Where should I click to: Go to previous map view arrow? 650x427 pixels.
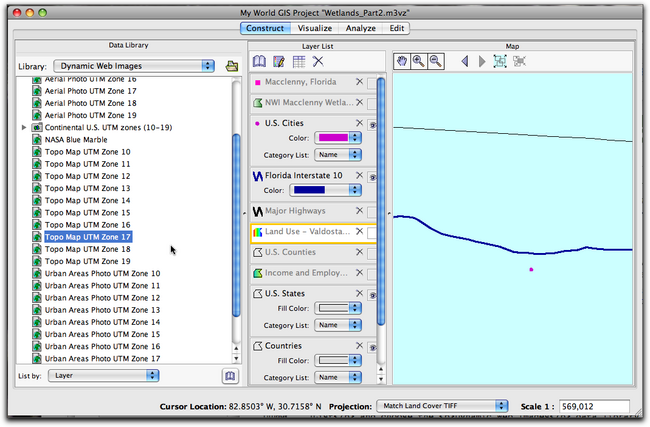click(x=465, y=62)
